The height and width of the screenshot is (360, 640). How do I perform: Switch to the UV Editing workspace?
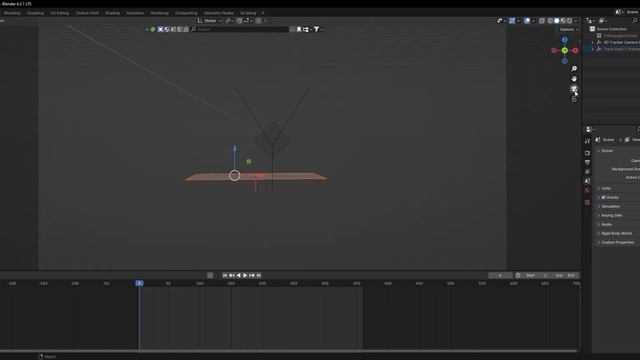pyautogui.click(x=60, y=13)
